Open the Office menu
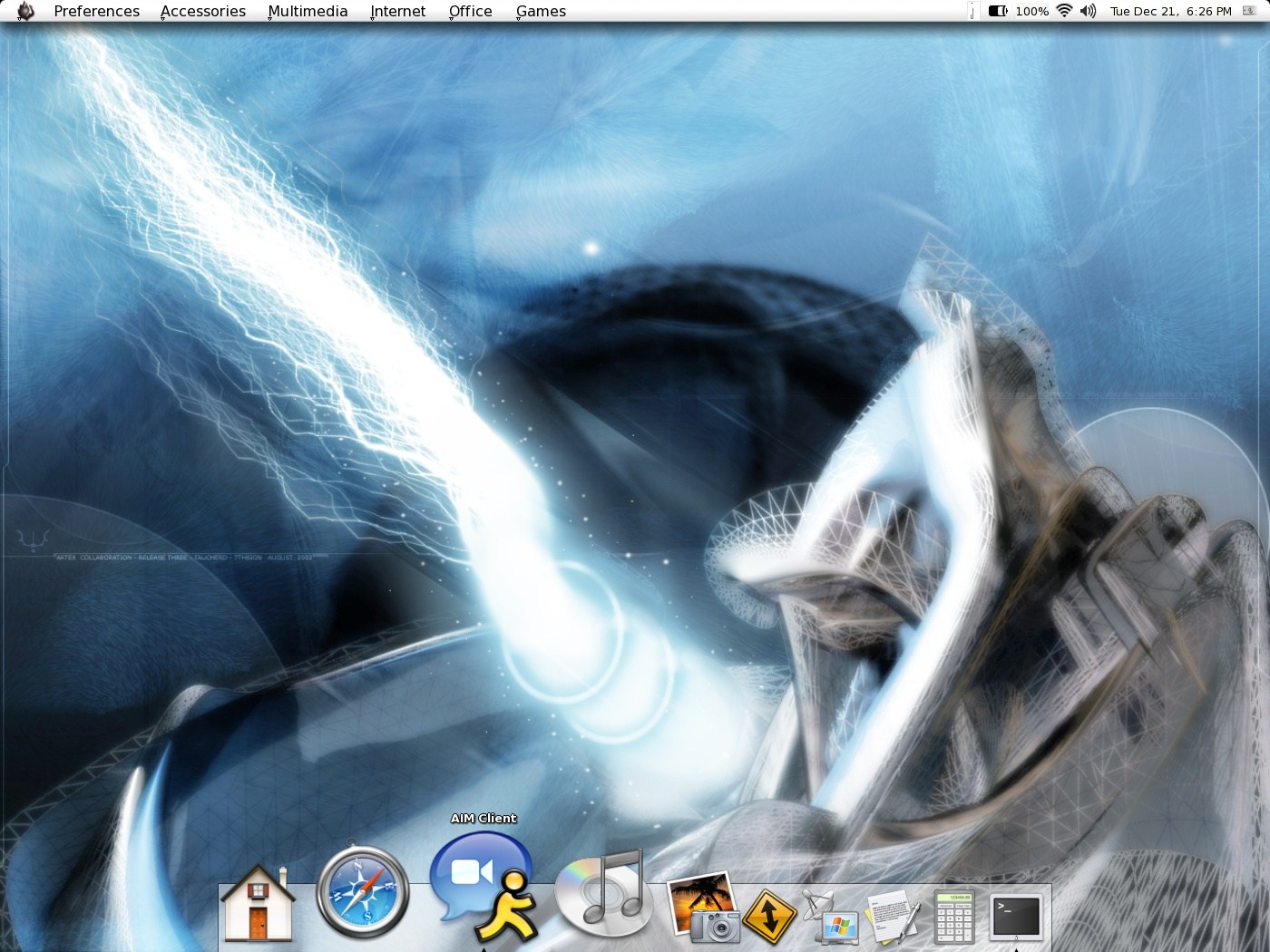This screenshot has width=1270, height=952. coord(470,11)
